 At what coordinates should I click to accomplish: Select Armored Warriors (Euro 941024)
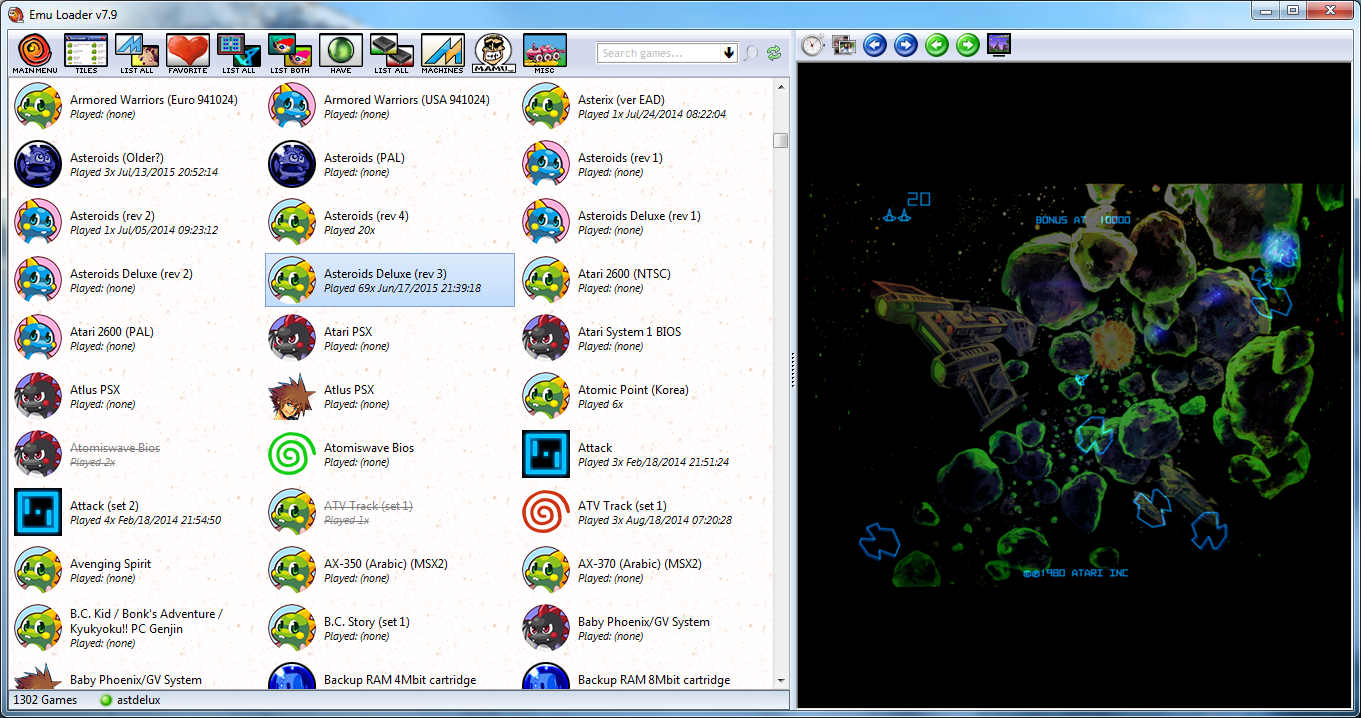pyautogui.click(x=136, y=106)
